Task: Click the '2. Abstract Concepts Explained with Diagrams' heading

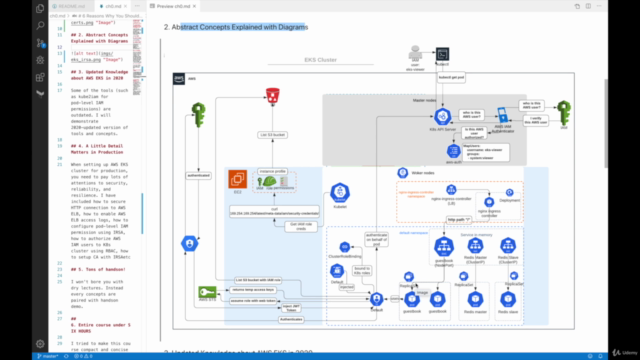Action: 236,27
